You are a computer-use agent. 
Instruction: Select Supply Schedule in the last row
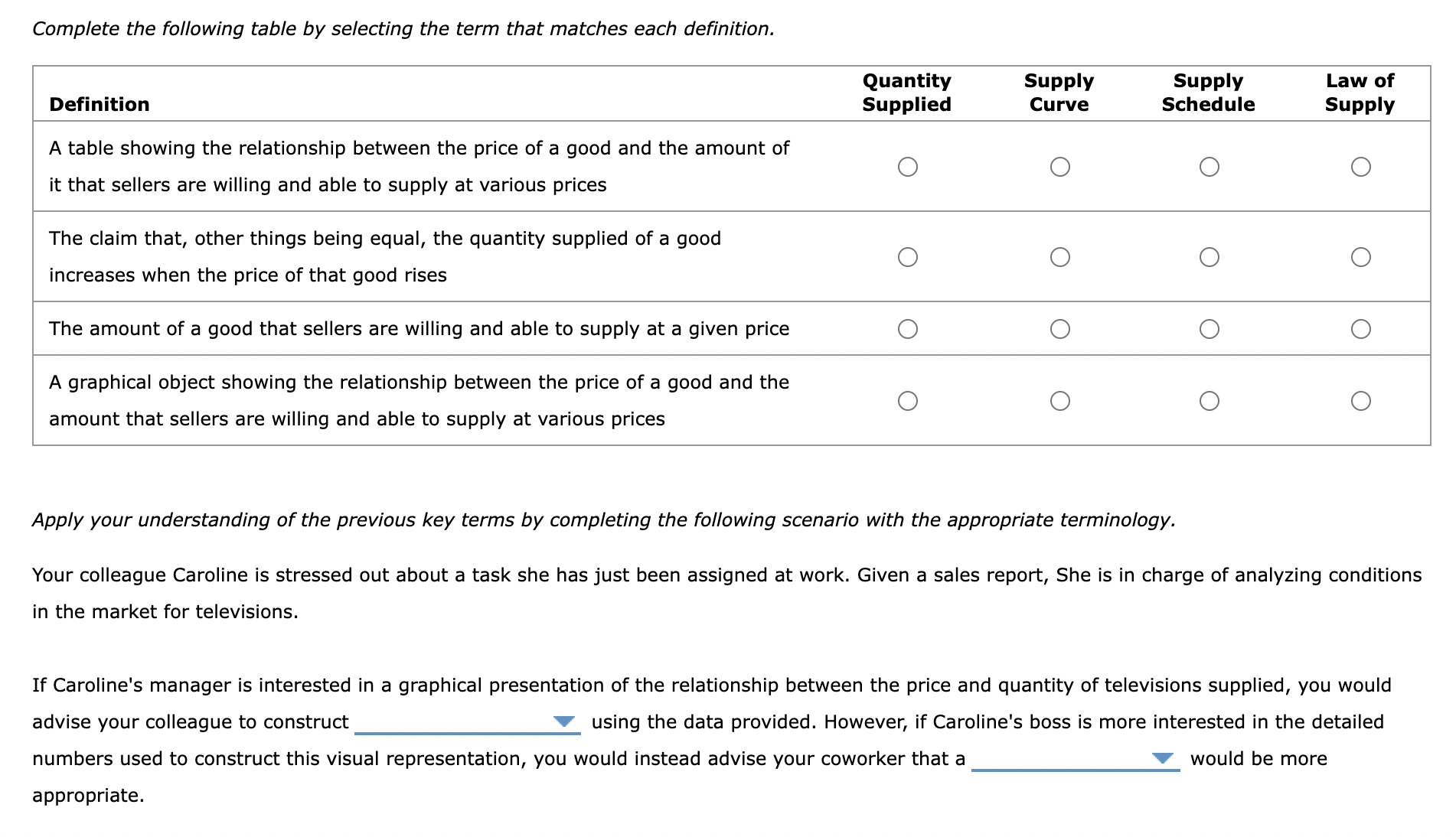[1210, 399]
